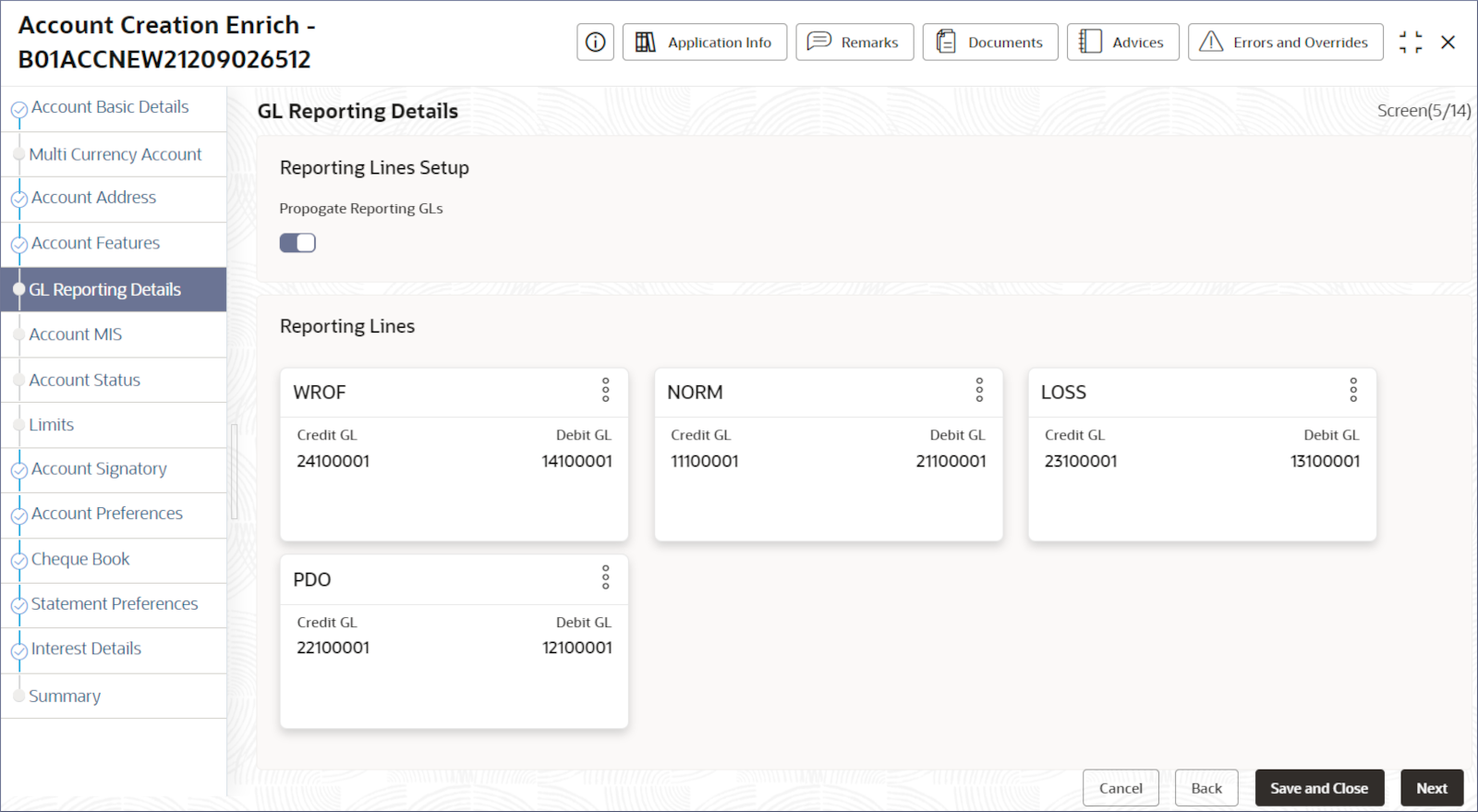Go to Account Features step
This screenshot has width=1478, height=812.
(113, 244)
